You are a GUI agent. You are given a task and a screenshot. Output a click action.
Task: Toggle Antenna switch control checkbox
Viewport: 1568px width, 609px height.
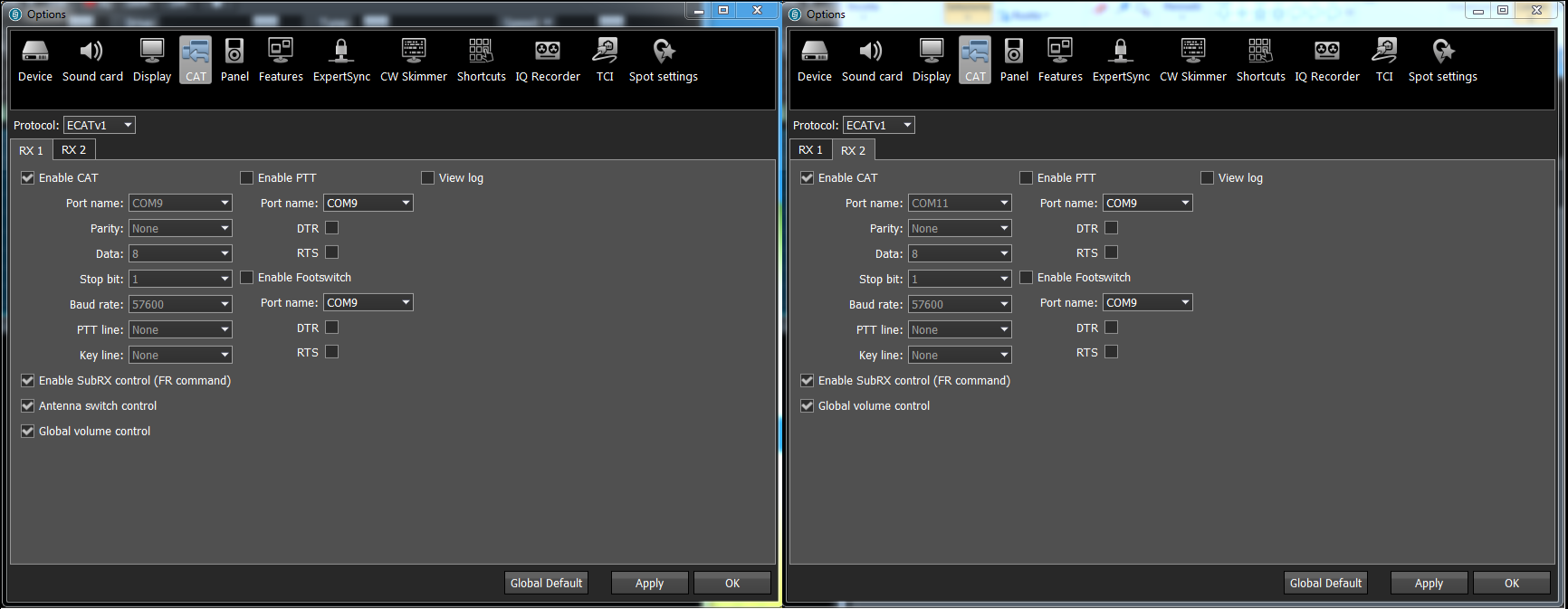tap(28, 406)
